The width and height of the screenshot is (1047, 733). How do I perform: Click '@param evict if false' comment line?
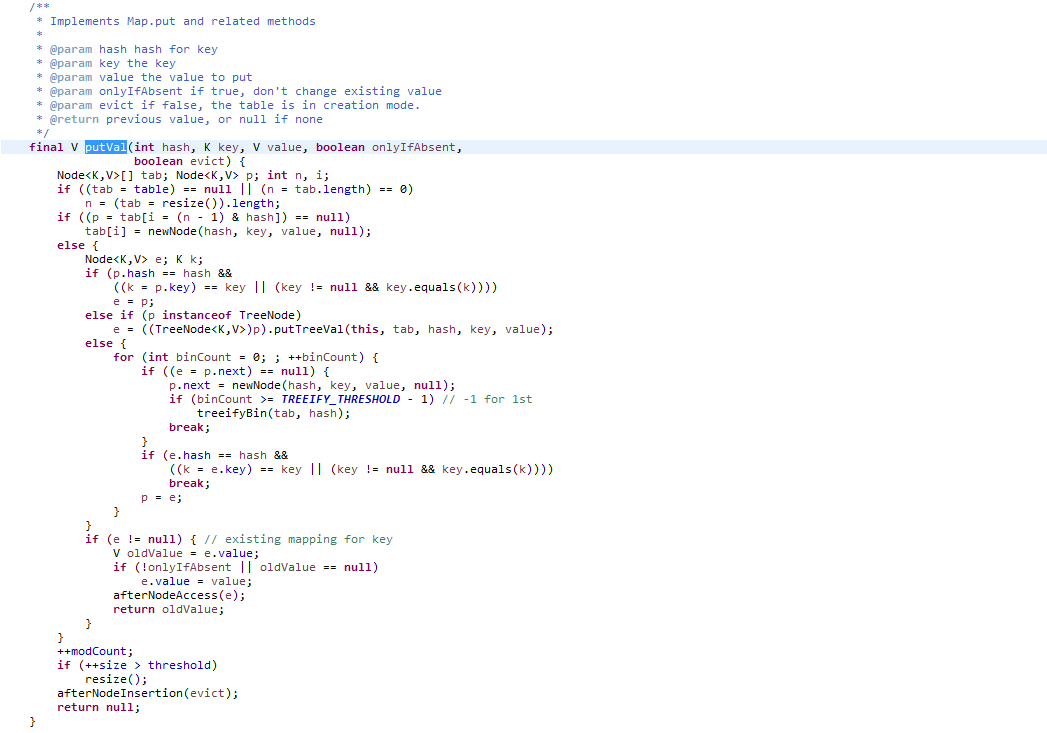234,105
